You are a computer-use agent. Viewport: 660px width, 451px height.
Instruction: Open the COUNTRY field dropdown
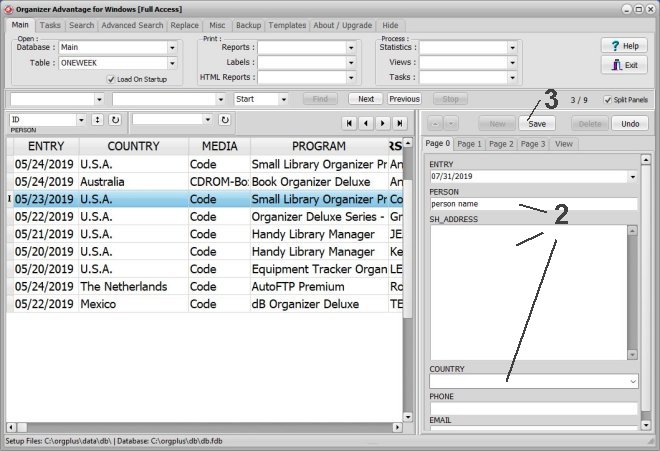633,382
